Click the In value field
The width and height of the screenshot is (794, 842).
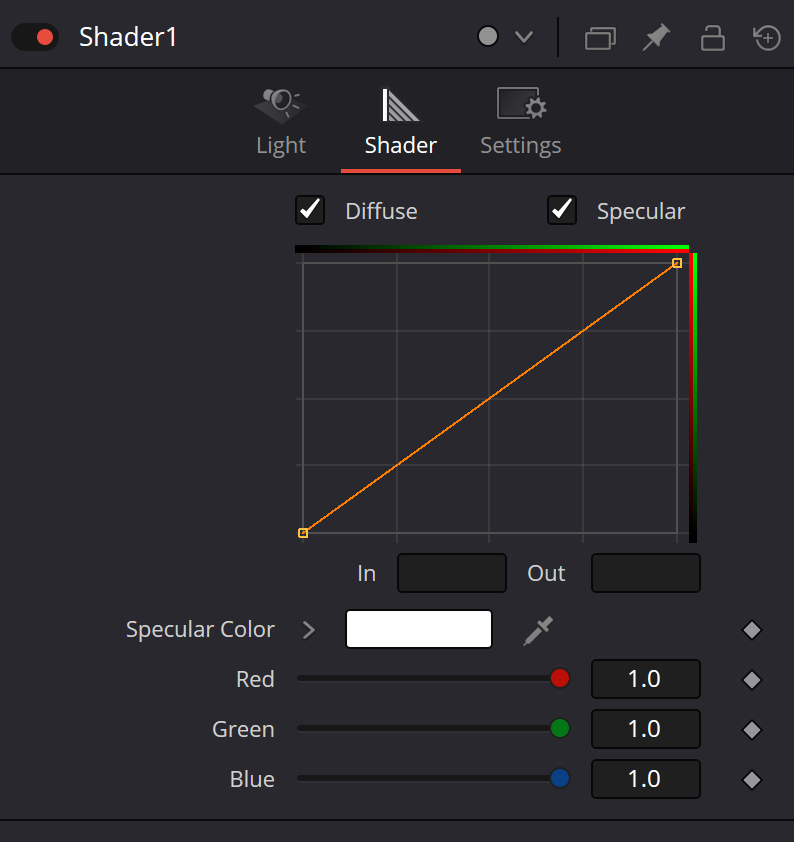click(451, 573)
